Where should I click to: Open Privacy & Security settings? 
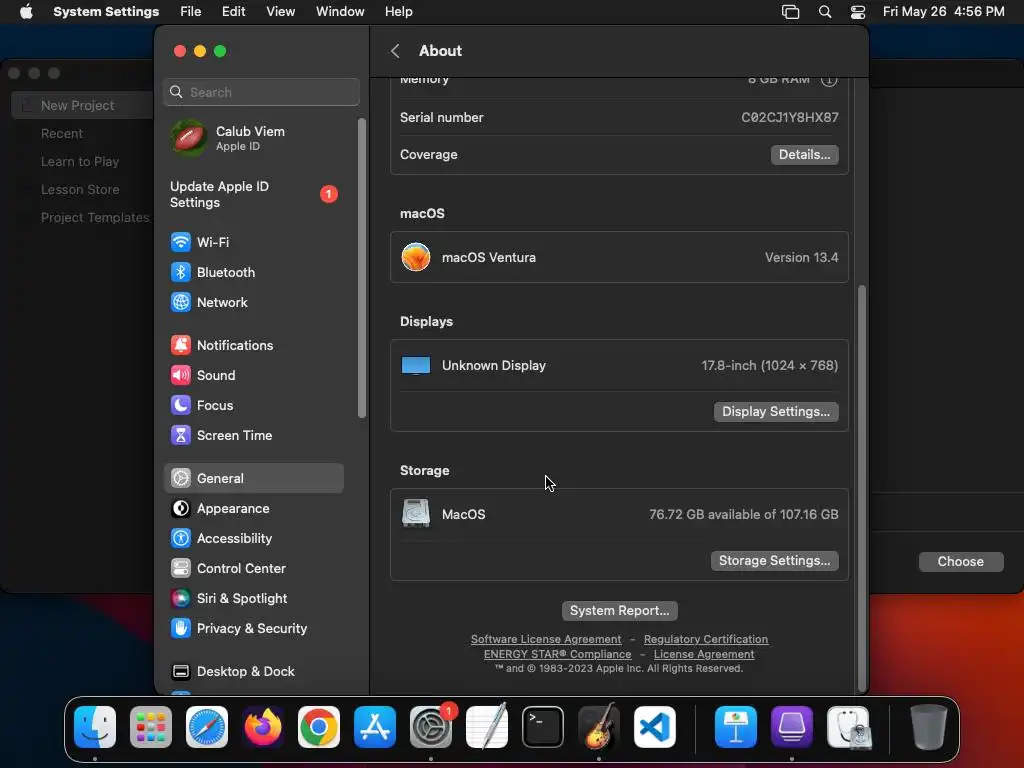click(253, 629)
